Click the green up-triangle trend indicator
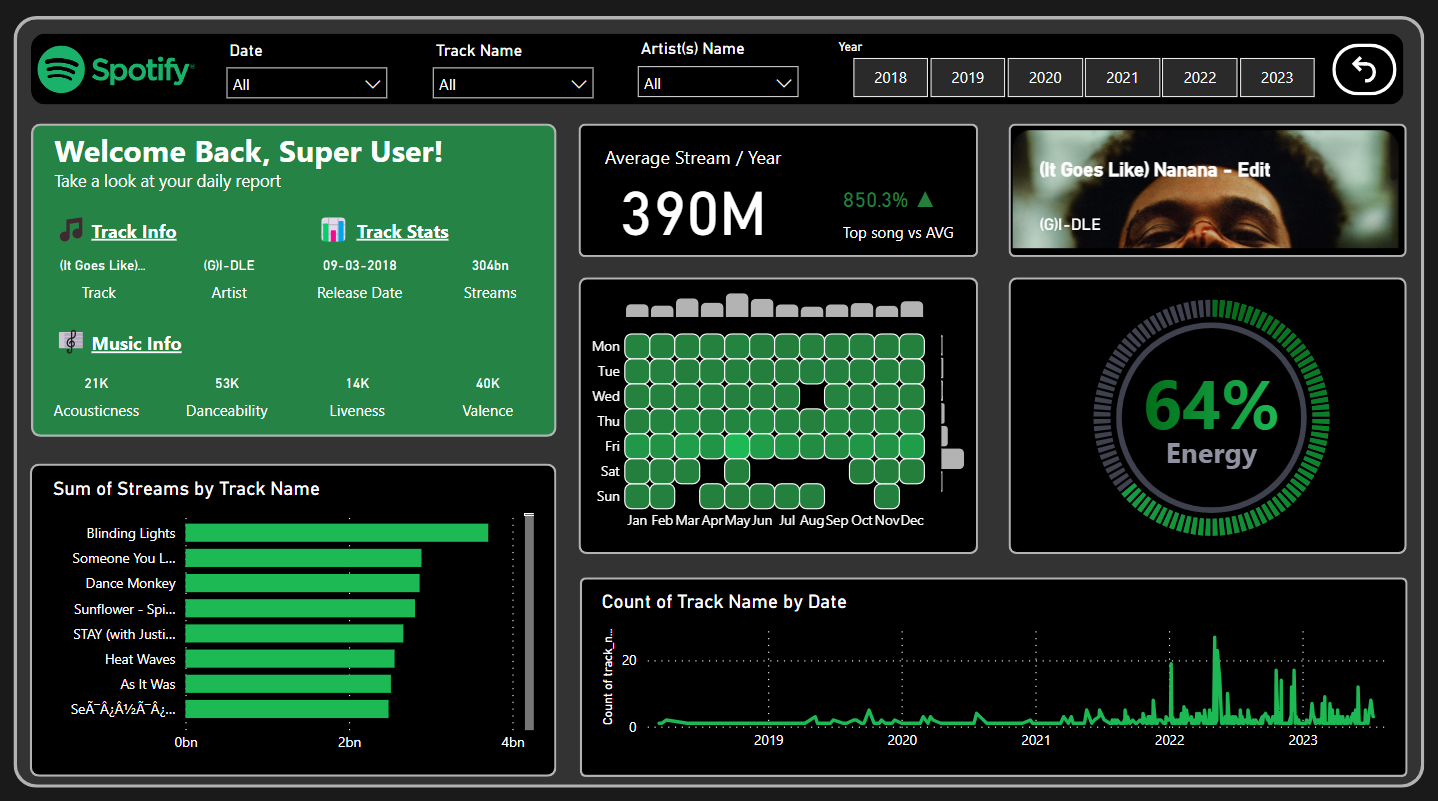The image size is (1438, 801). coord(925,200)
